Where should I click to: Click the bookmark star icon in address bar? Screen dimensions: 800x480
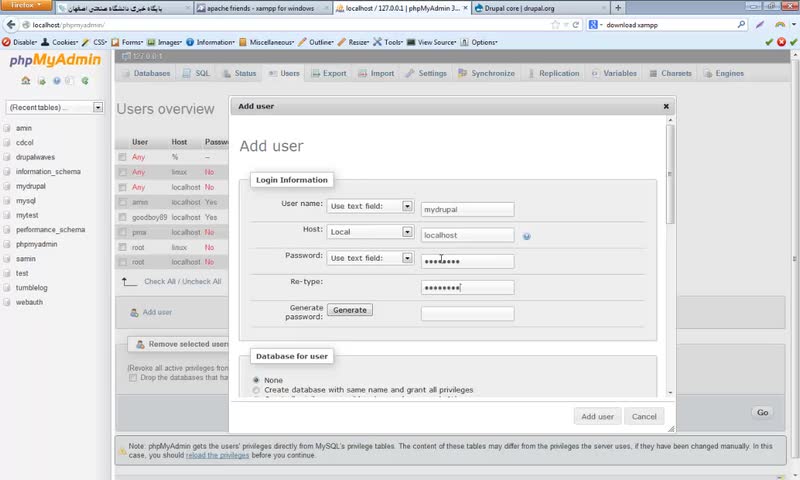pyautogui.click(x=555, y=24)
